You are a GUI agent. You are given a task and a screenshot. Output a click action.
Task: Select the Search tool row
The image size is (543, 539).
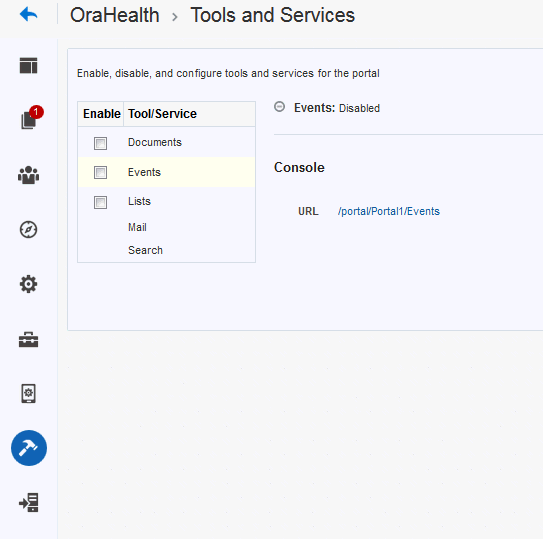167,250
